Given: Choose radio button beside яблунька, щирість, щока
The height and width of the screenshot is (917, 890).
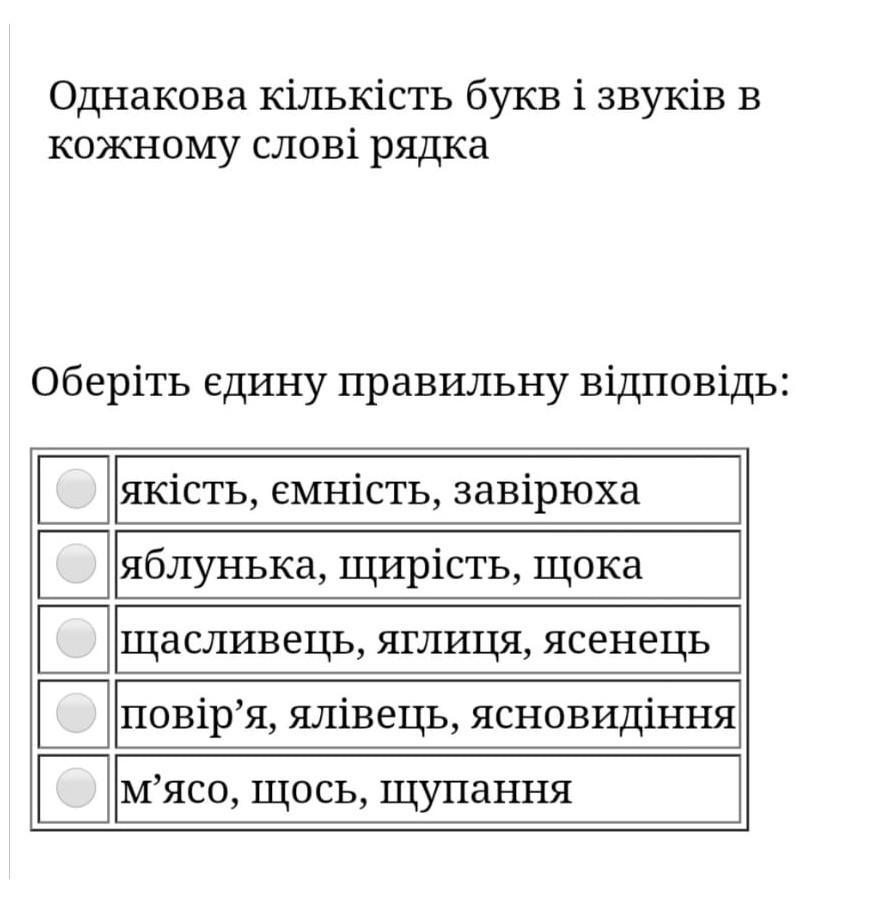Looking at the screenshot, I should coord(76,564).
